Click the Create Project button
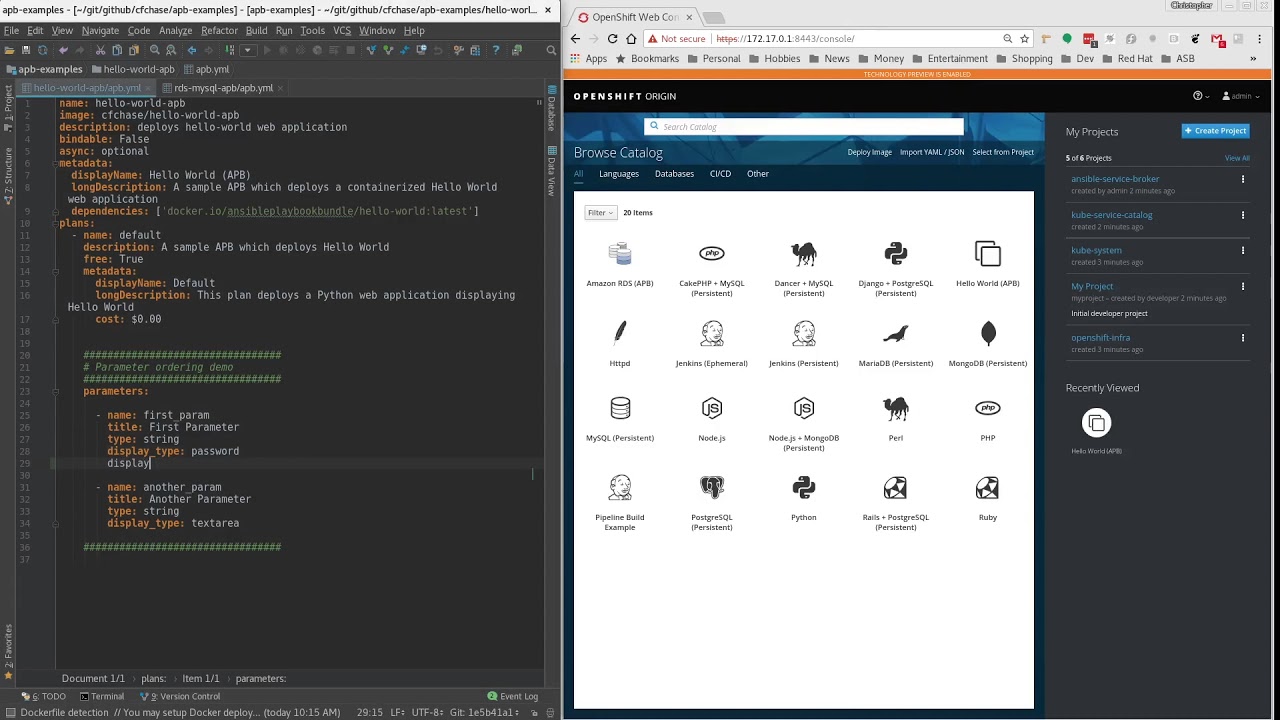Image resolution: width=1280 pixels, height=720 pixels. (x=1216, y=131)
